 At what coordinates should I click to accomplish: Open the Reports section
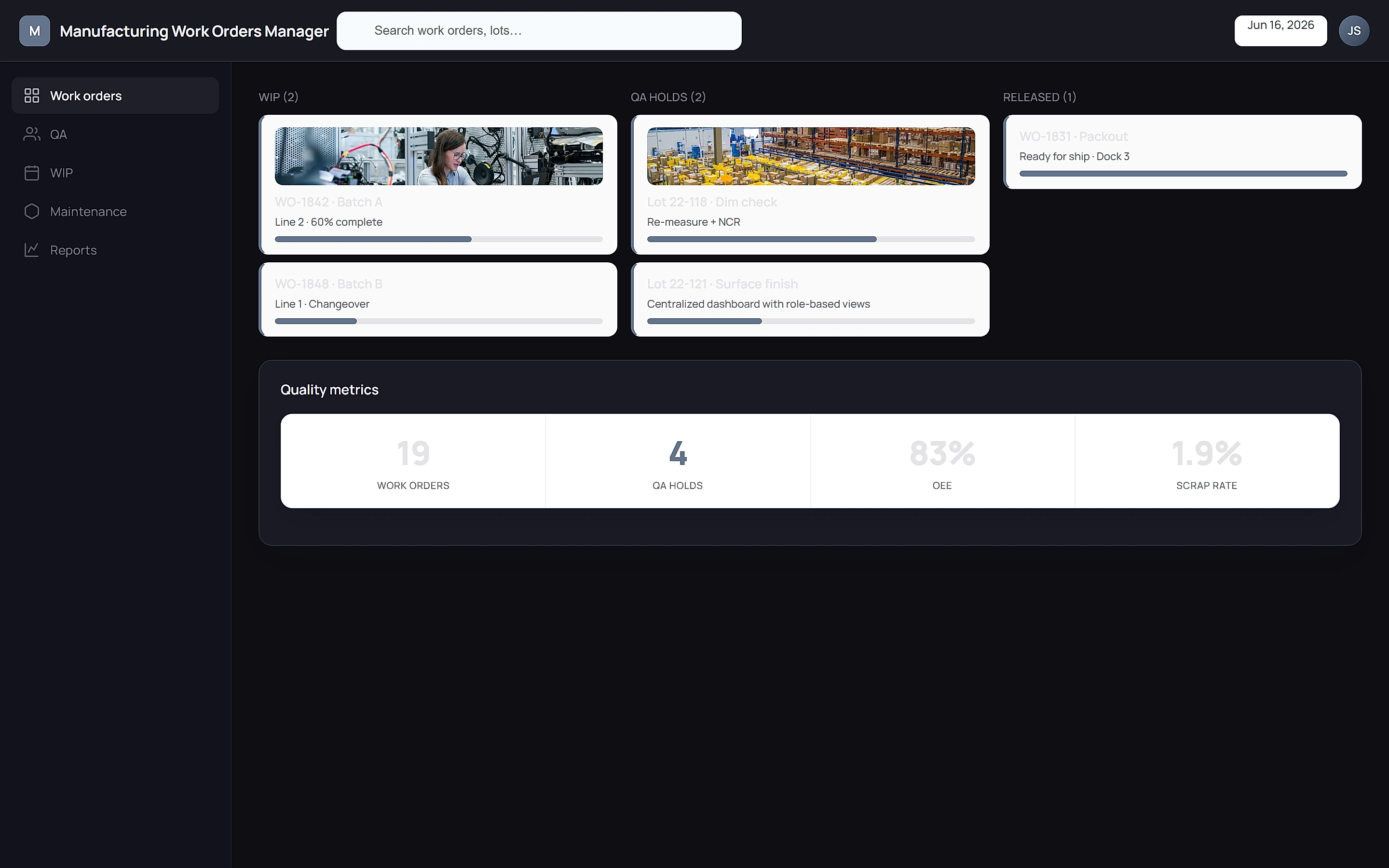point(115,250)
